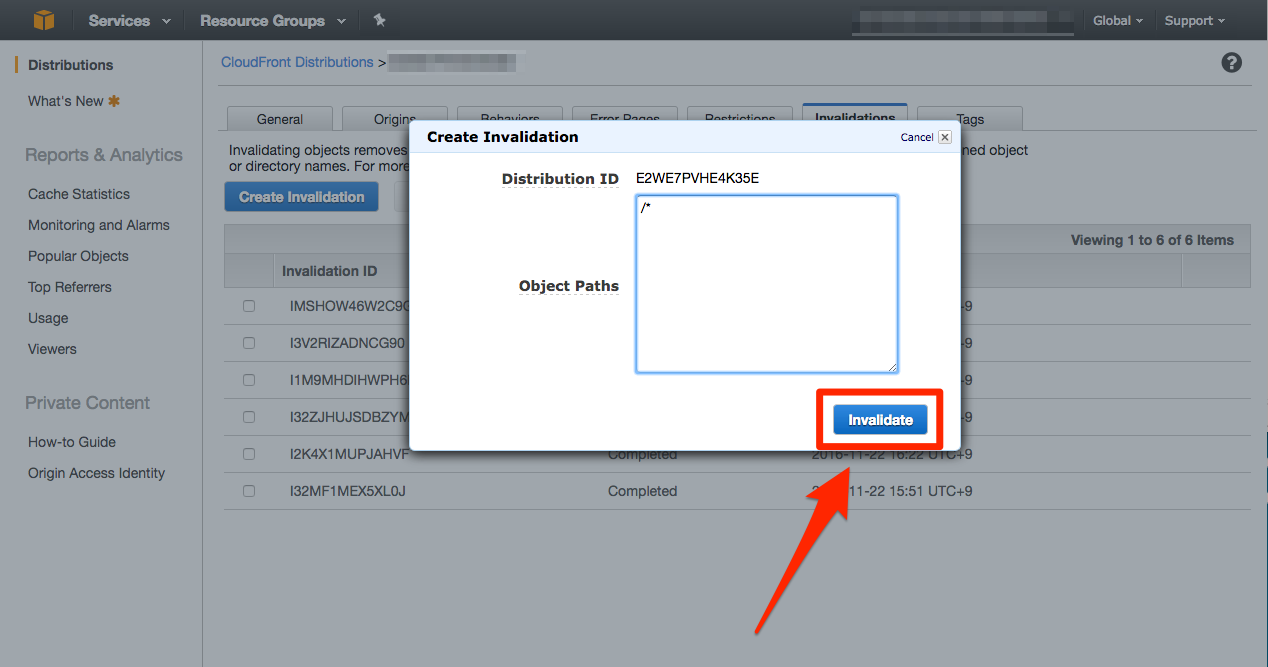Click the Create Invalidation button
Image resolution: width=1268 pixels, height=667 pixels.
coord(301,196)
